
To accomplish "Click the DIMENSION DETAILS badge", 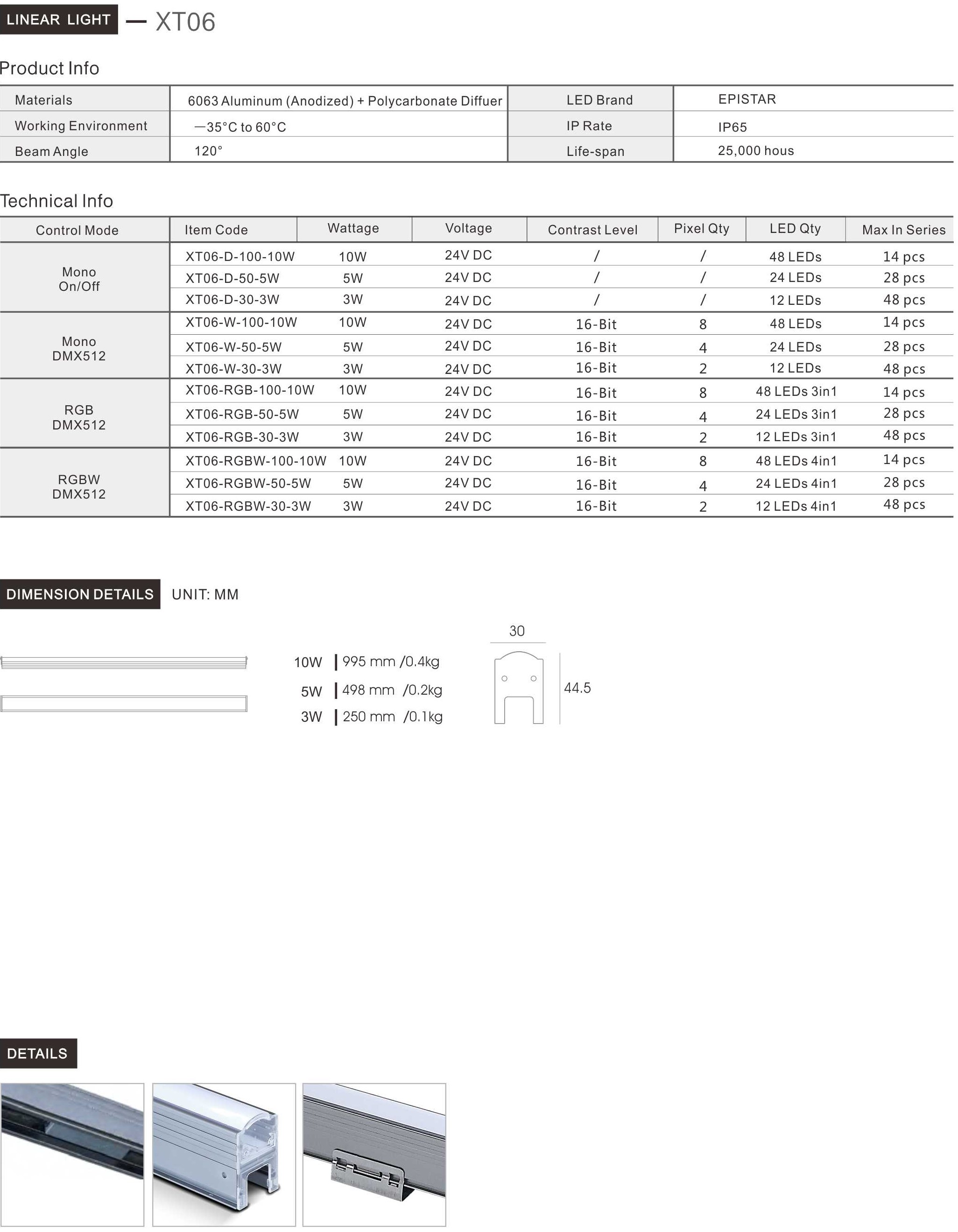I will tap(80, 595).
